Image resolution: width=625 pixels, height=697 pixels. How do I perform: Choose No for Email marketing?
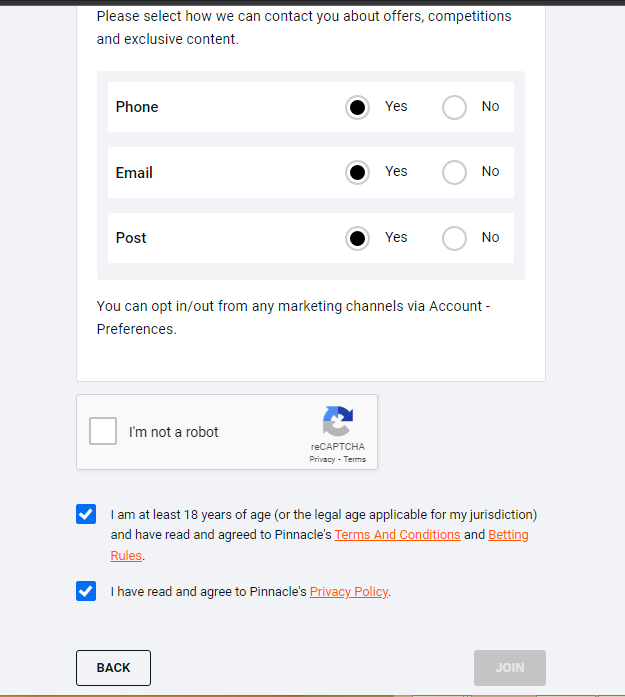[454, 172]
